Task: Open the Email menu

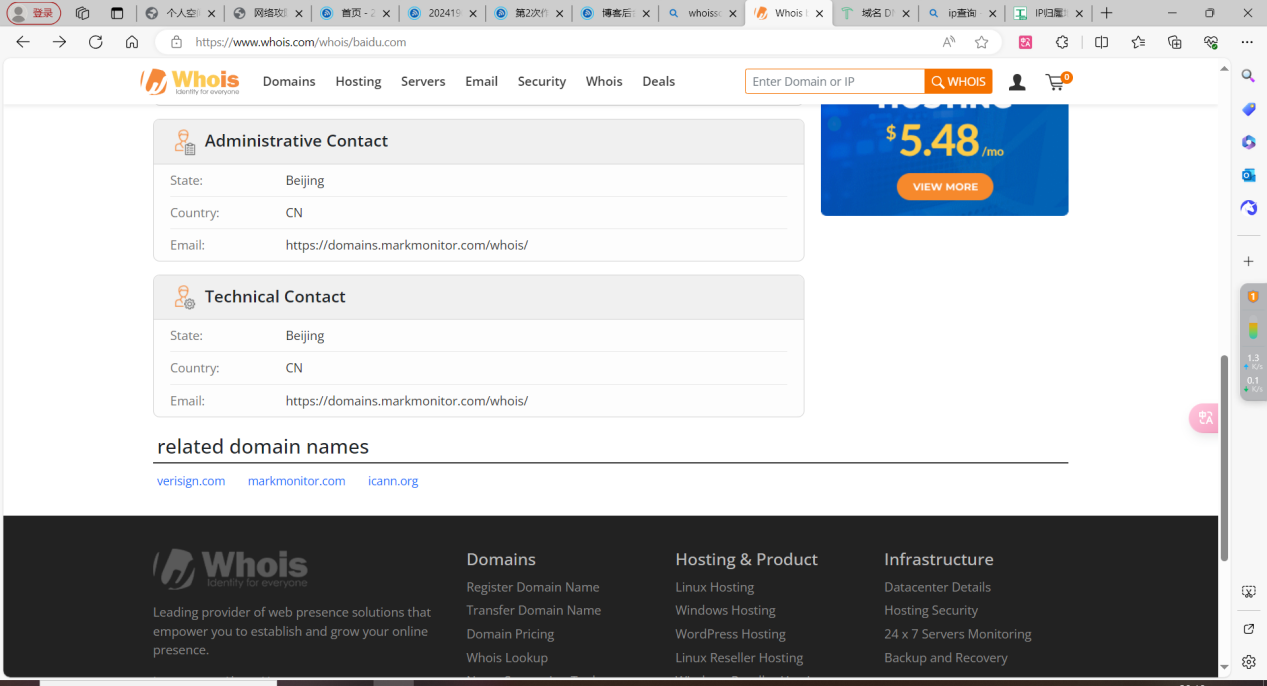Action: (481, 82)
